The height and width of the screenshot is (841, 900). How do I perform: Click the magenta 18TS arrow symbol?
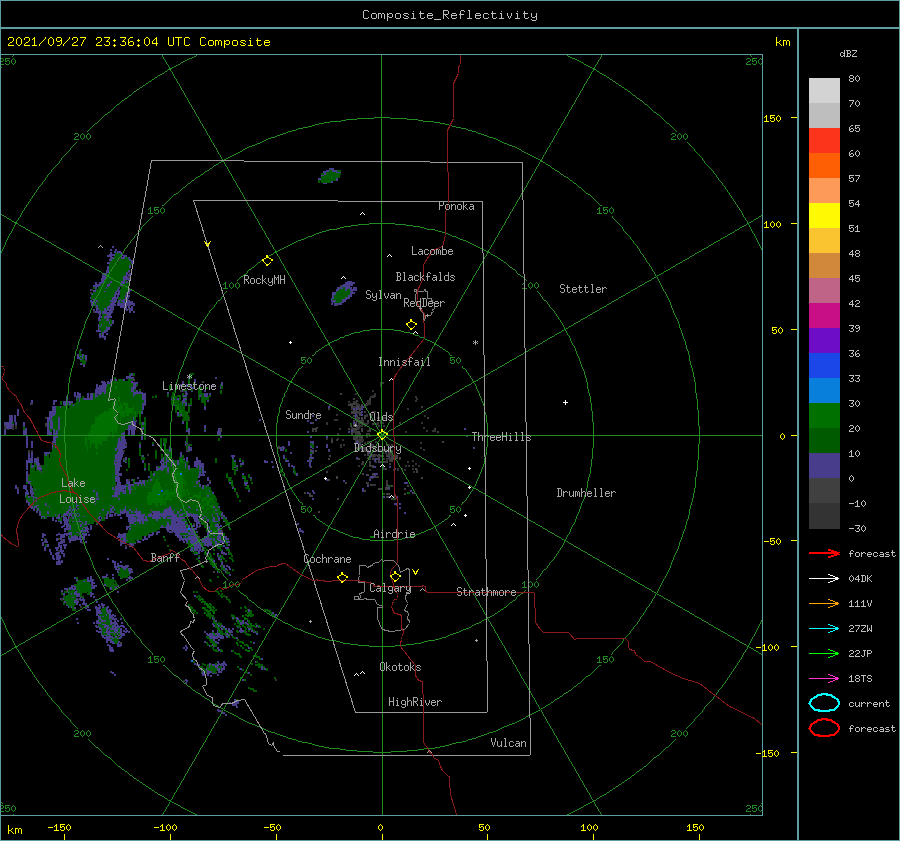click(x=824, y=679)
